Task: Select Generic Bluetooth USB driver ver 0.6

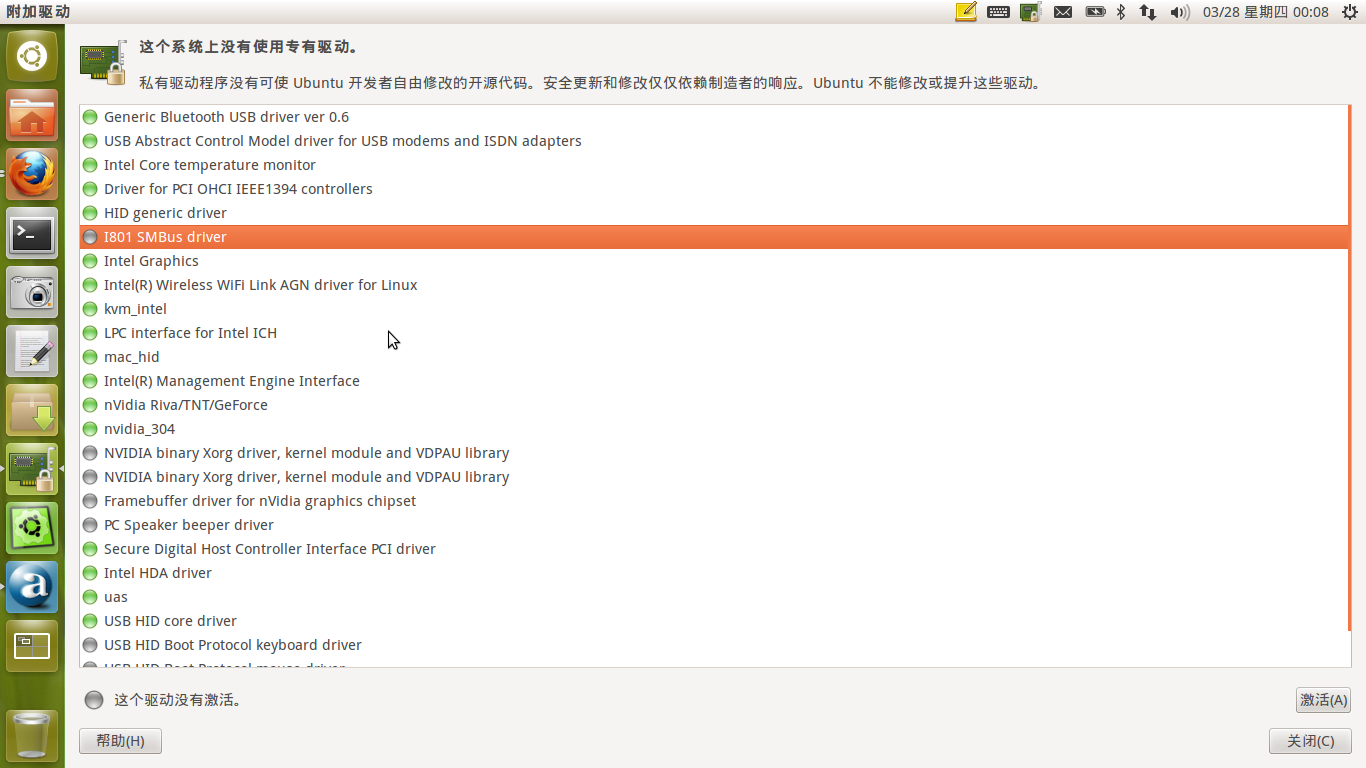Action: click(714, 117)
